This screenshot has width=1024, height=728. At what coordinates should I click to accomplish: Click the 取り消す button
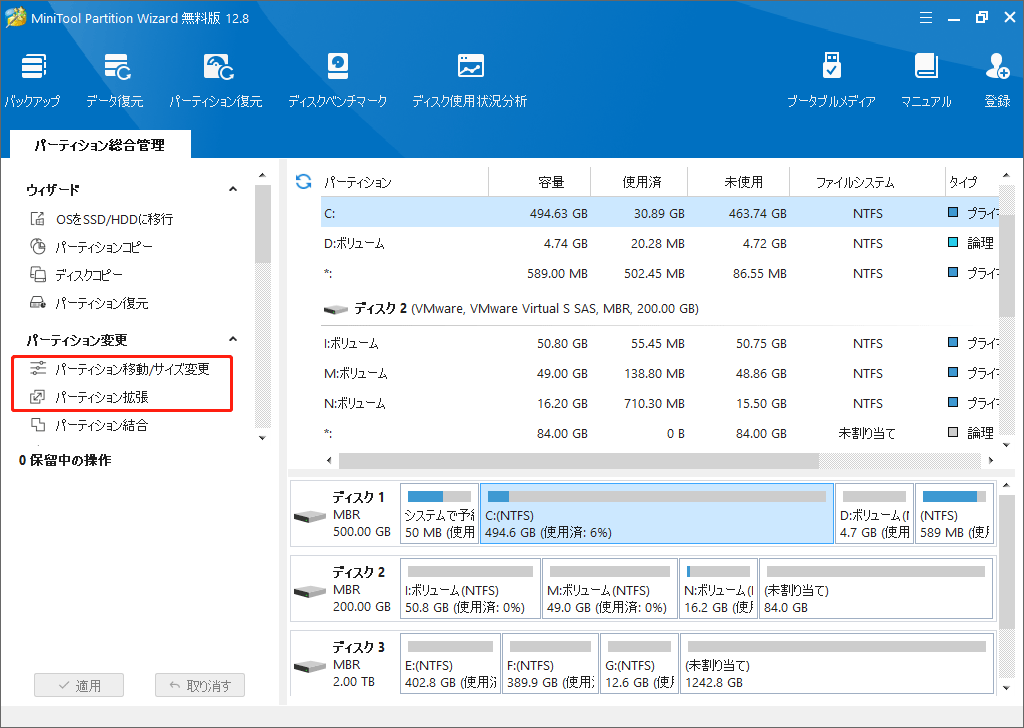pyautogui.click(x=200, y=686)
